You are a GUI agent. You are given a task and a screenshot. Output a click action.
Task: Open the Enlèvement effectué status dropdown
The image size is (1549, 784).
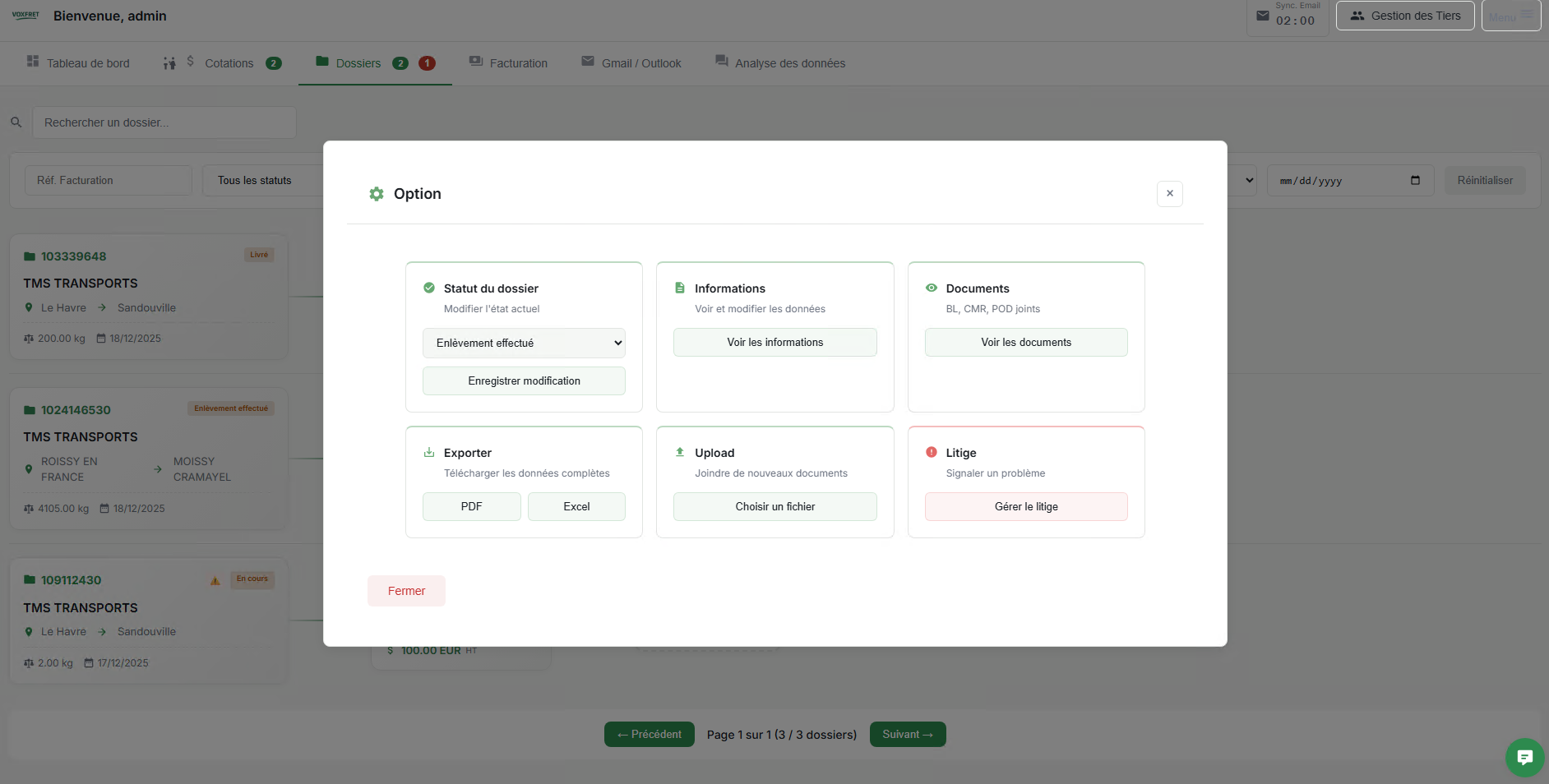[x=524, y=343]
